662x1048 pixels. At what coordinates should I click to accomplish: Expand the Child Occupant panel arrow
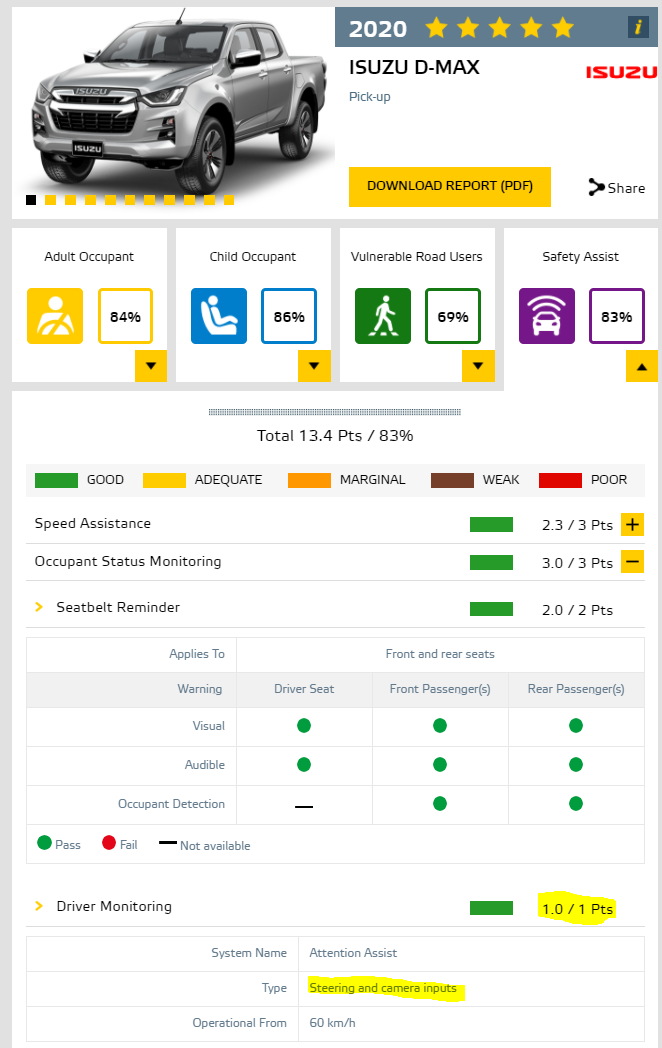click(314, 366)
